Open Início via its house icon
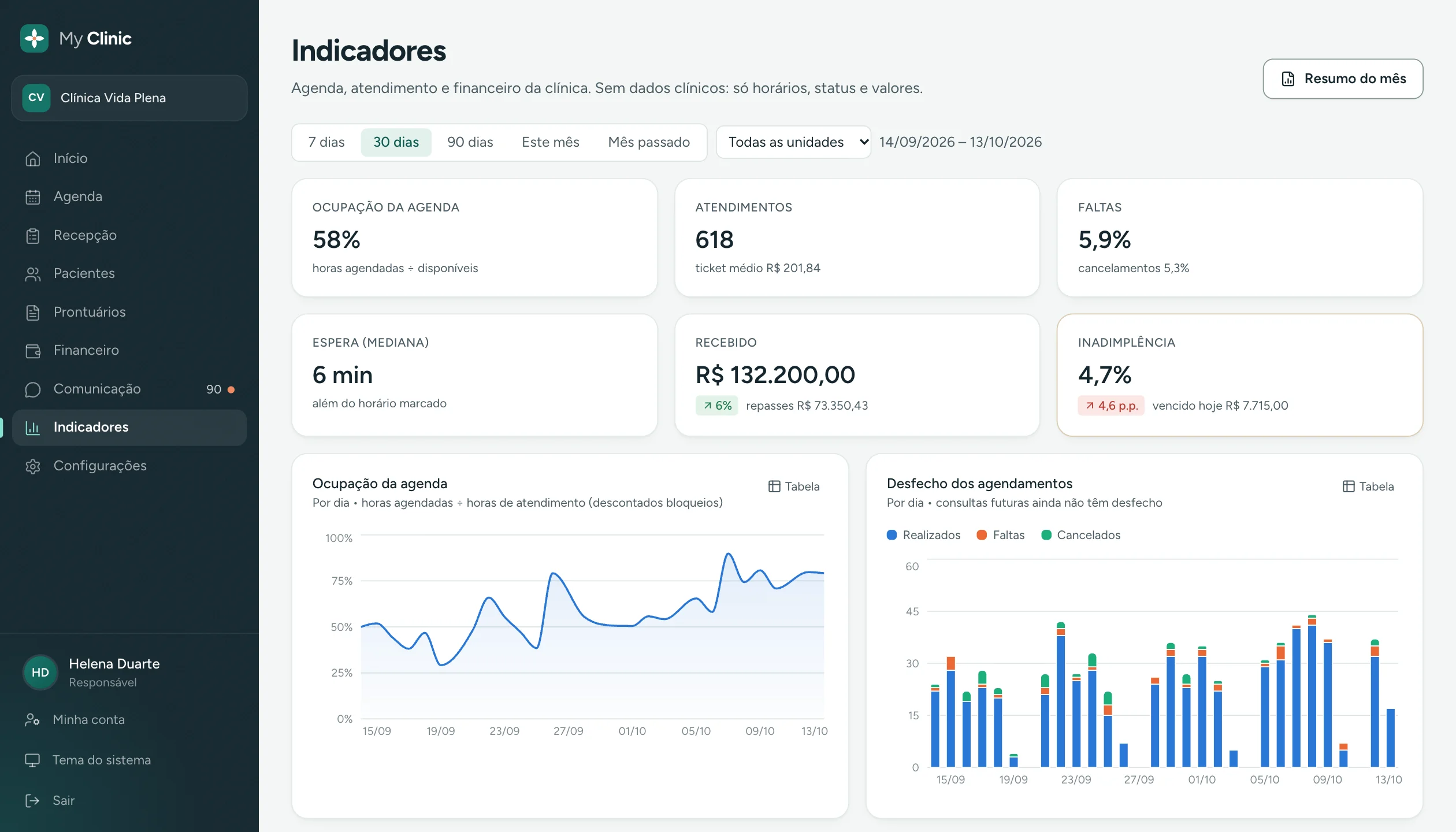The width and height of the screenshot is (1456, 832). pyautogui.click(x=33, y=158)
